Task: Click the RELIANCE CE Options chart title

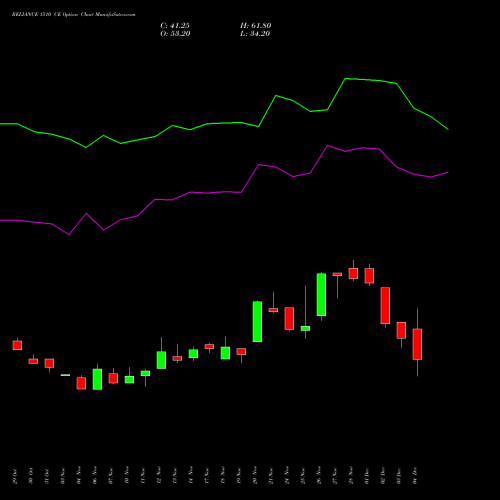Action: (74, 14)
